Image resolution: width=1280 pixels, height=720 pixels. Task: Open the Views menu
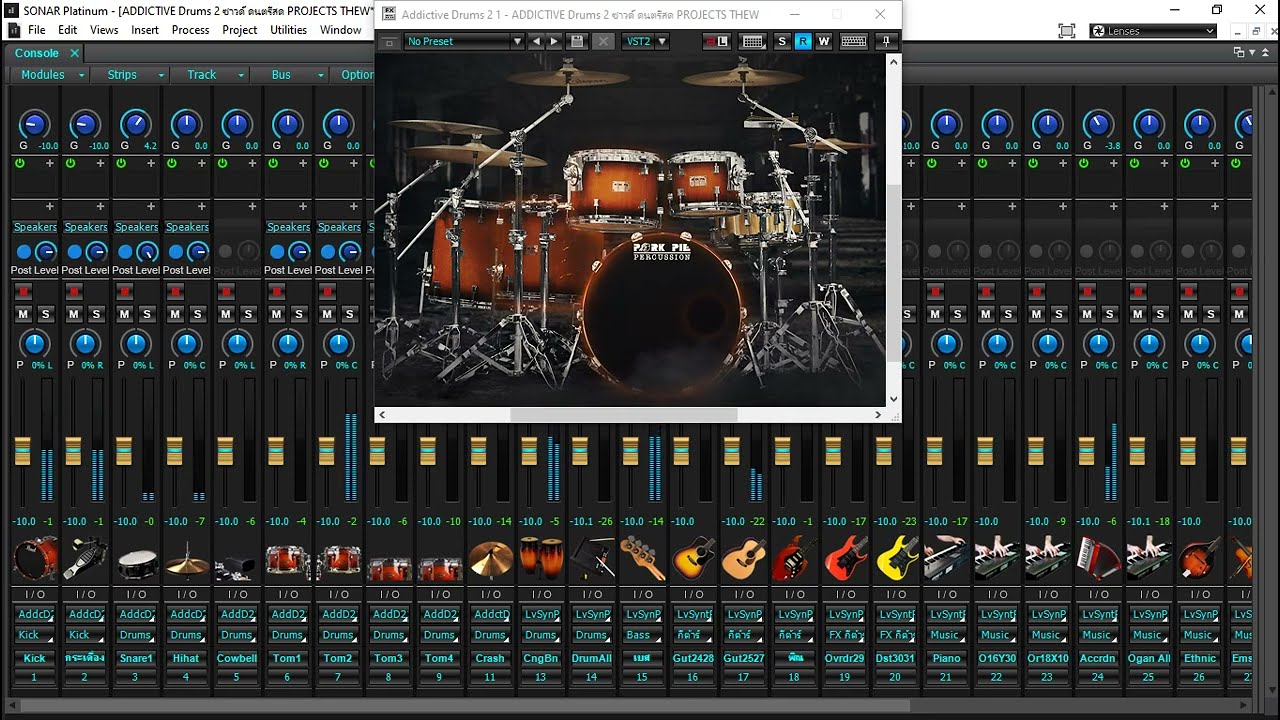[x=104, y=30]
